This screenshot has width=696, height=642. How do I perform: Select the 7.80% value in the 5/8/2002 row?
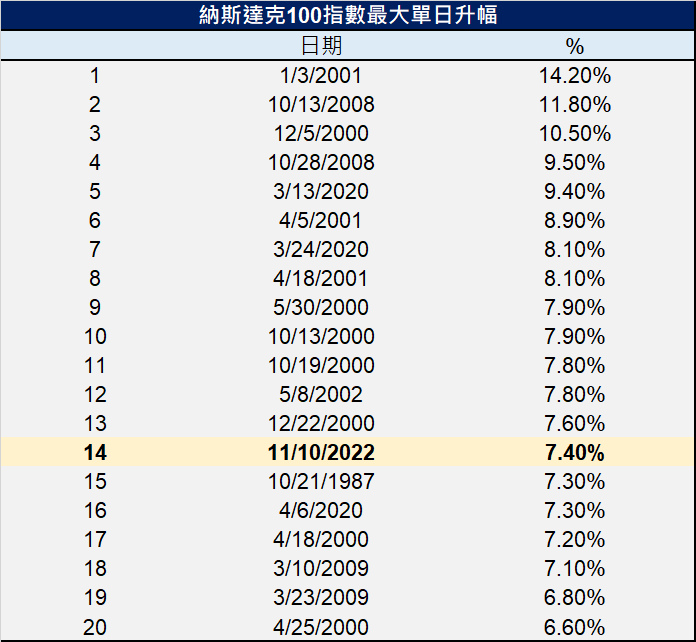click(x=575, y=394)
